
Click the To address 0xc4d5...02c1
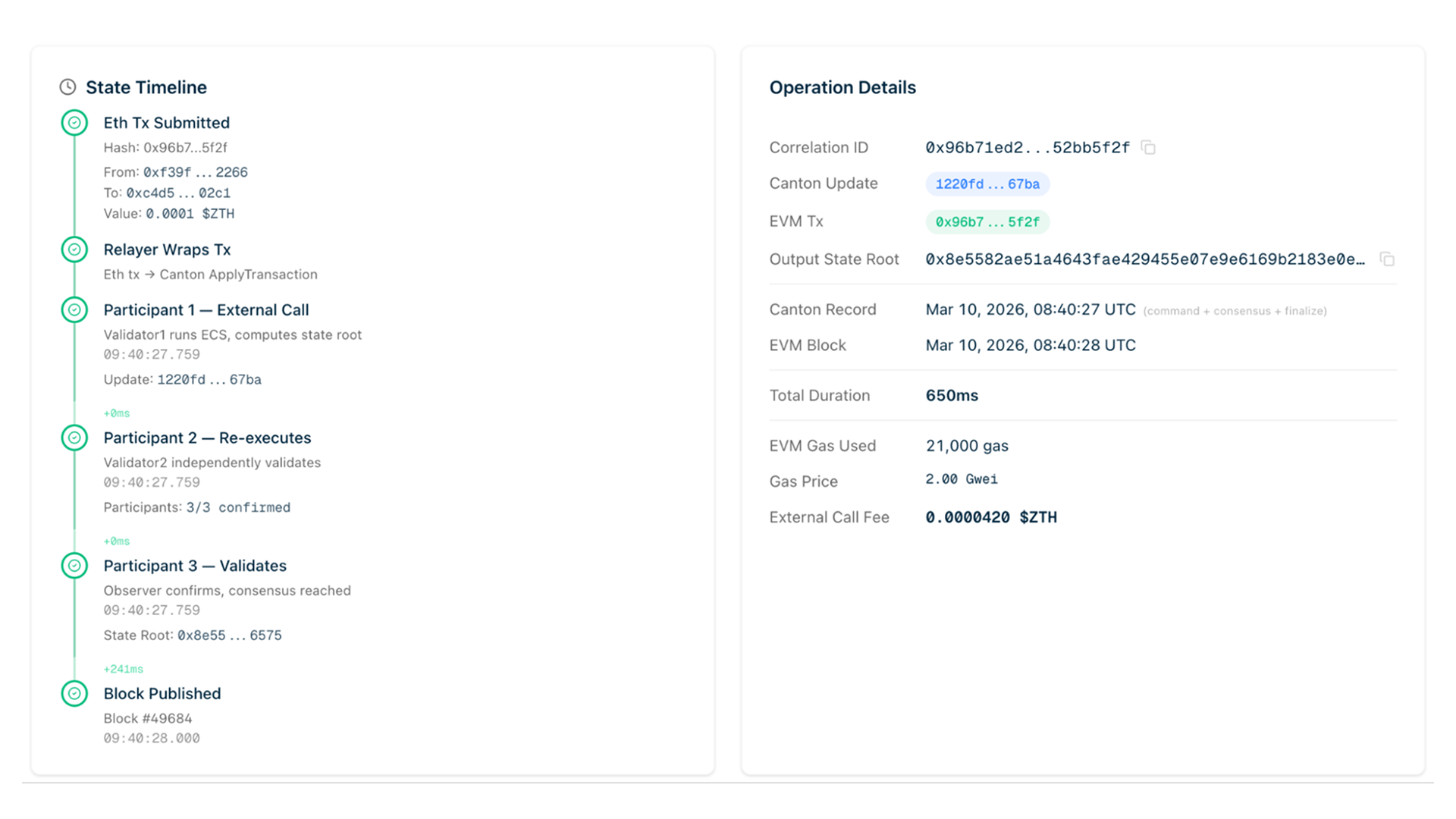point(177,193)
